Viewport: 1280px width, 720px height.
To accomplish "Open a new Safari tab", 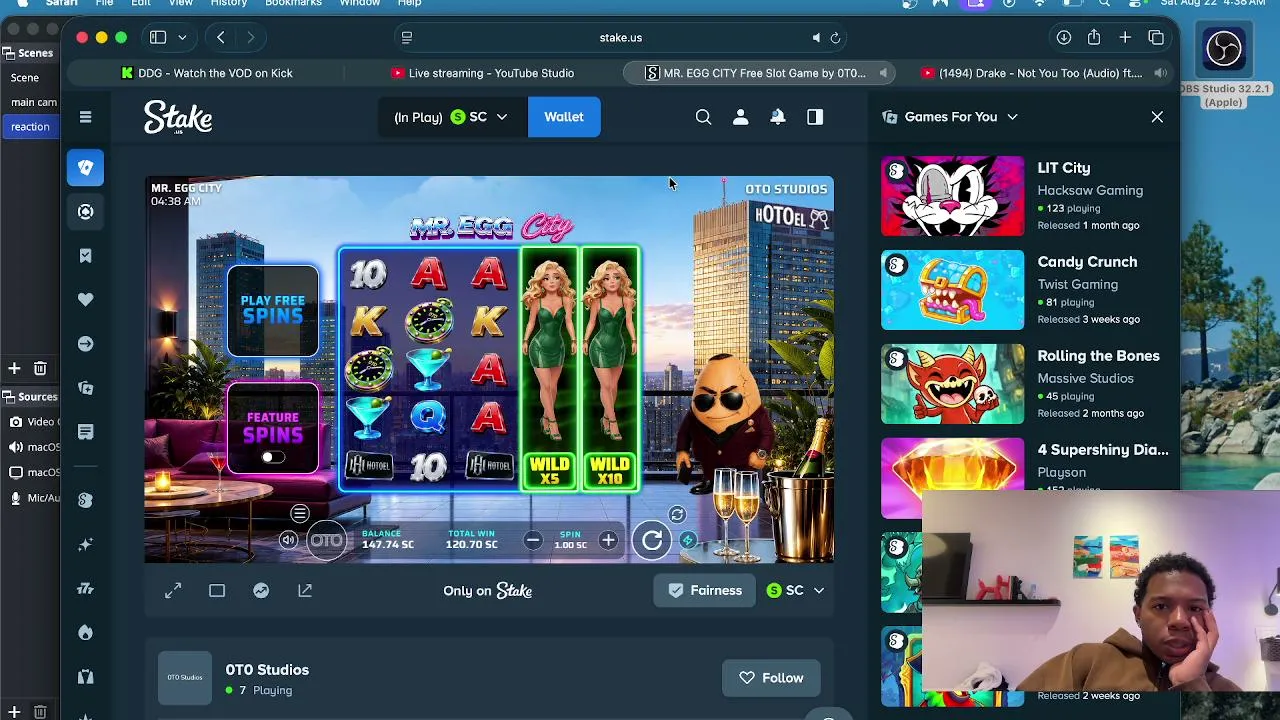I will [x=1125, y=38].
